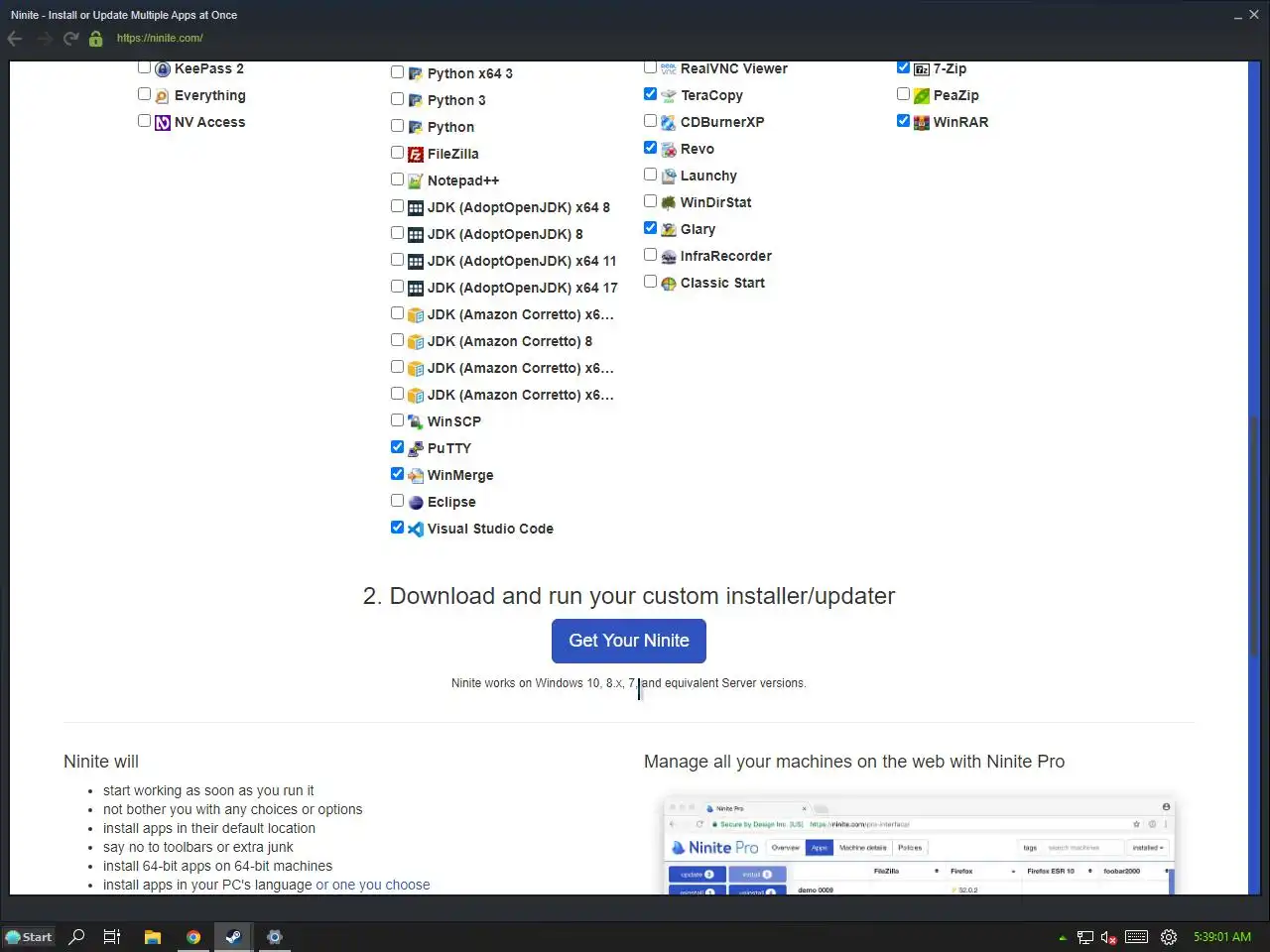Image resolution: width=1270 pixels, height=952 pixels.
Task: Open the on-screen keyboard tray icon
Action: click(x=1137, y=937)
